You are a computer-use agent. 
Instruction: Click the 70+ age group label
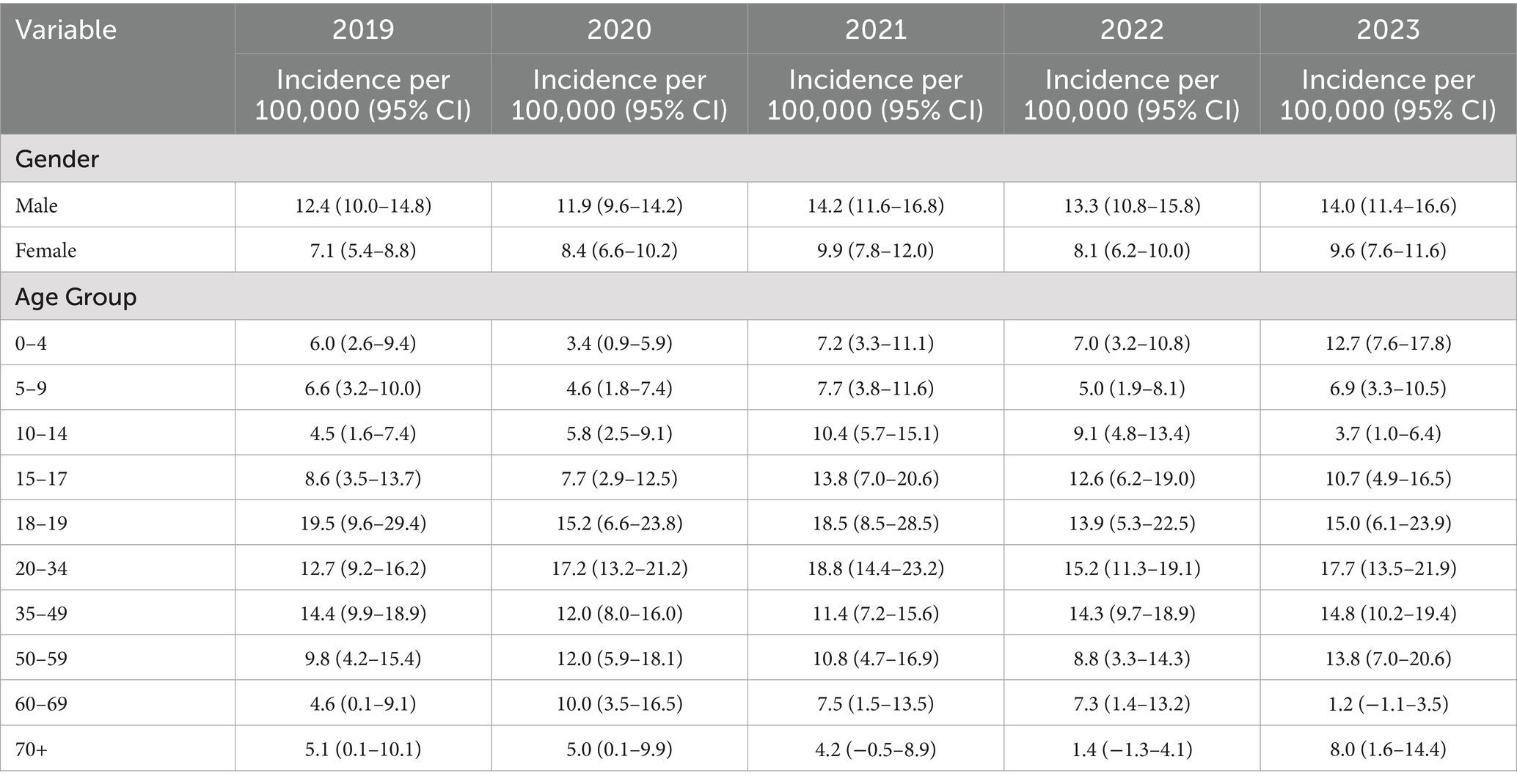click(x=32, y=749)
